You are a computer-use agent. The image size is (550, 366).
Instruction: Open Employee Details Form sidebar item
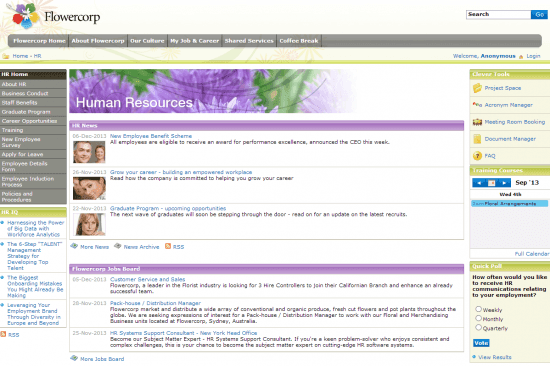33,166
